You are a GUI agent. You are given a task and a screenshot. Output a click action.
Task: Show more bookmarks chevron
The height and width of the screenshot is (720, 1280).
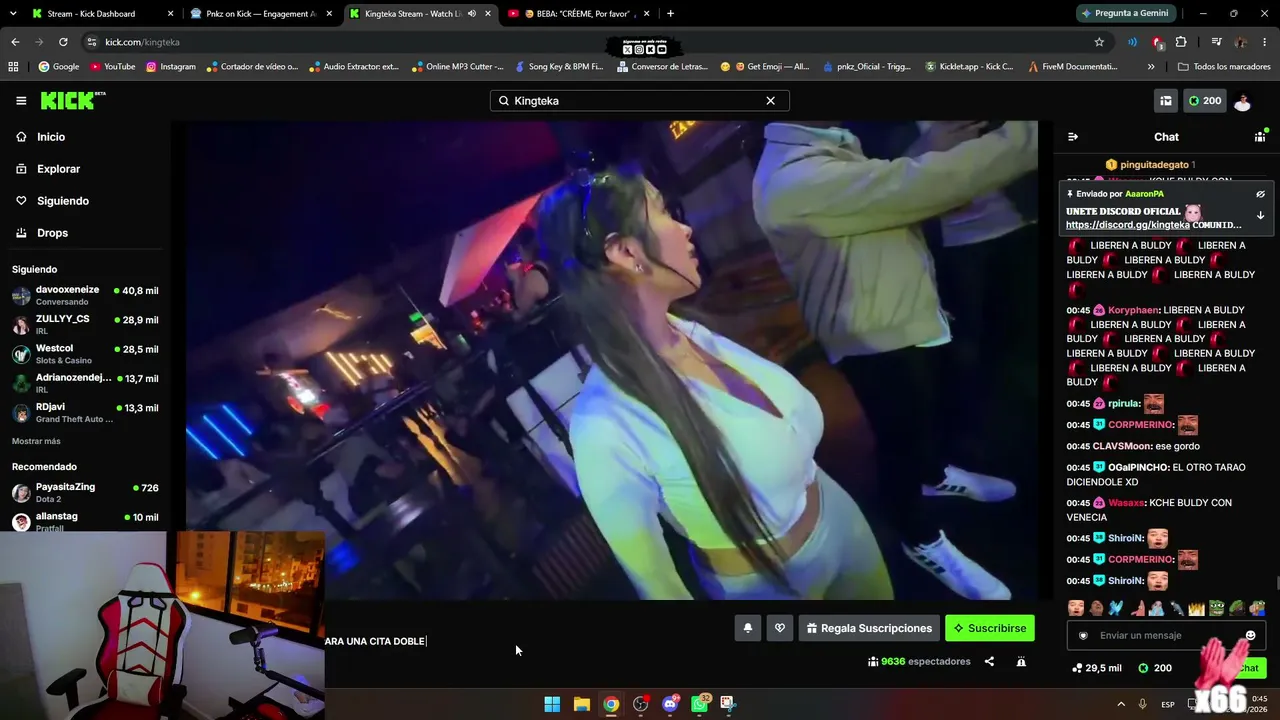click(x=1151, y=67)
